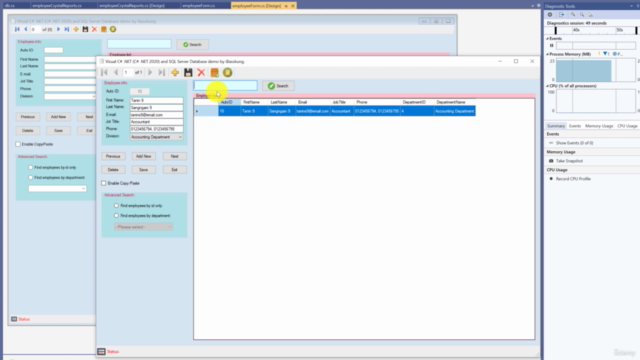Open Memory Usage tab in Diagnostic Tools
Screen dimensions: 640x360
(x=599, y=126)
